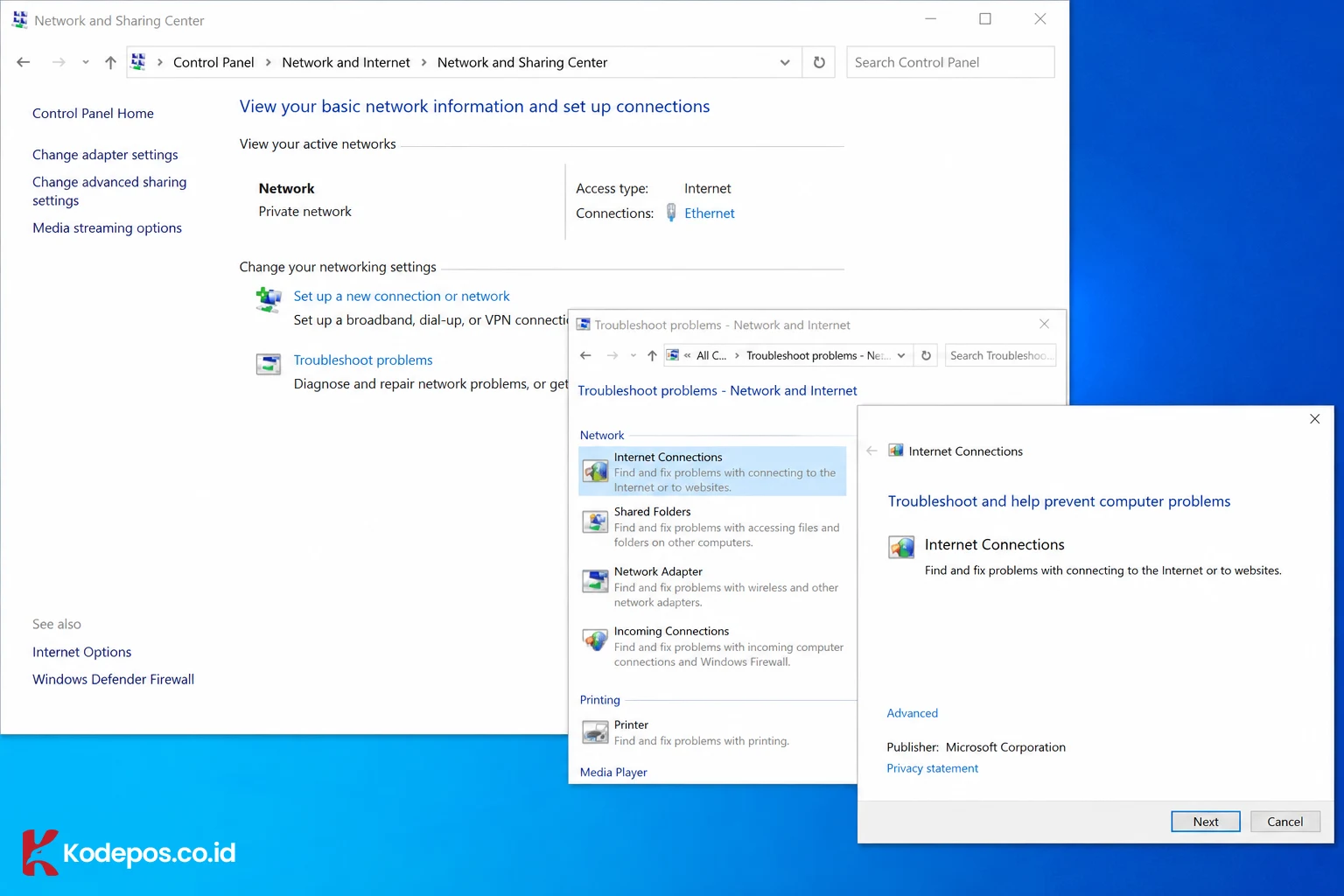
Task: Click the Network Adapter icon
Action: coord(596,580)
